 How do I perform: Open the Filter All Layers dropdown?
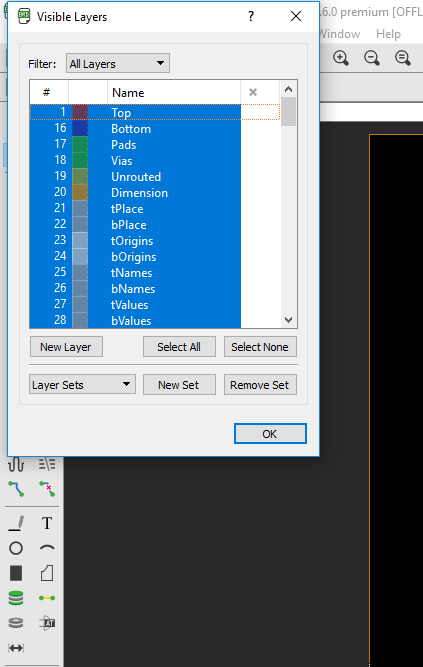click(x=118, y=63)
